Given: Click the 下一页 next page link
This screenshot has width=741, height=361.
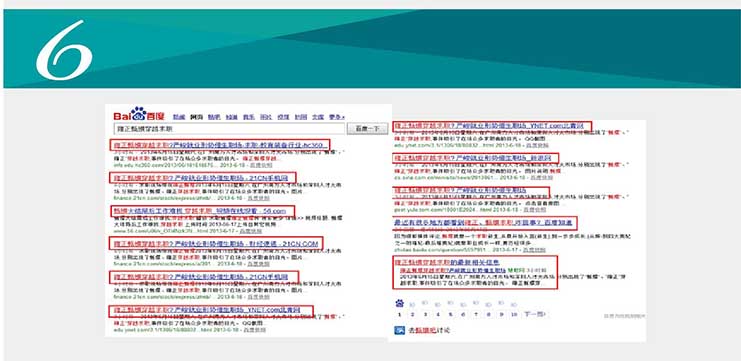Looking at the screenshot, I should pyautogui.click(x=534, y=314).
